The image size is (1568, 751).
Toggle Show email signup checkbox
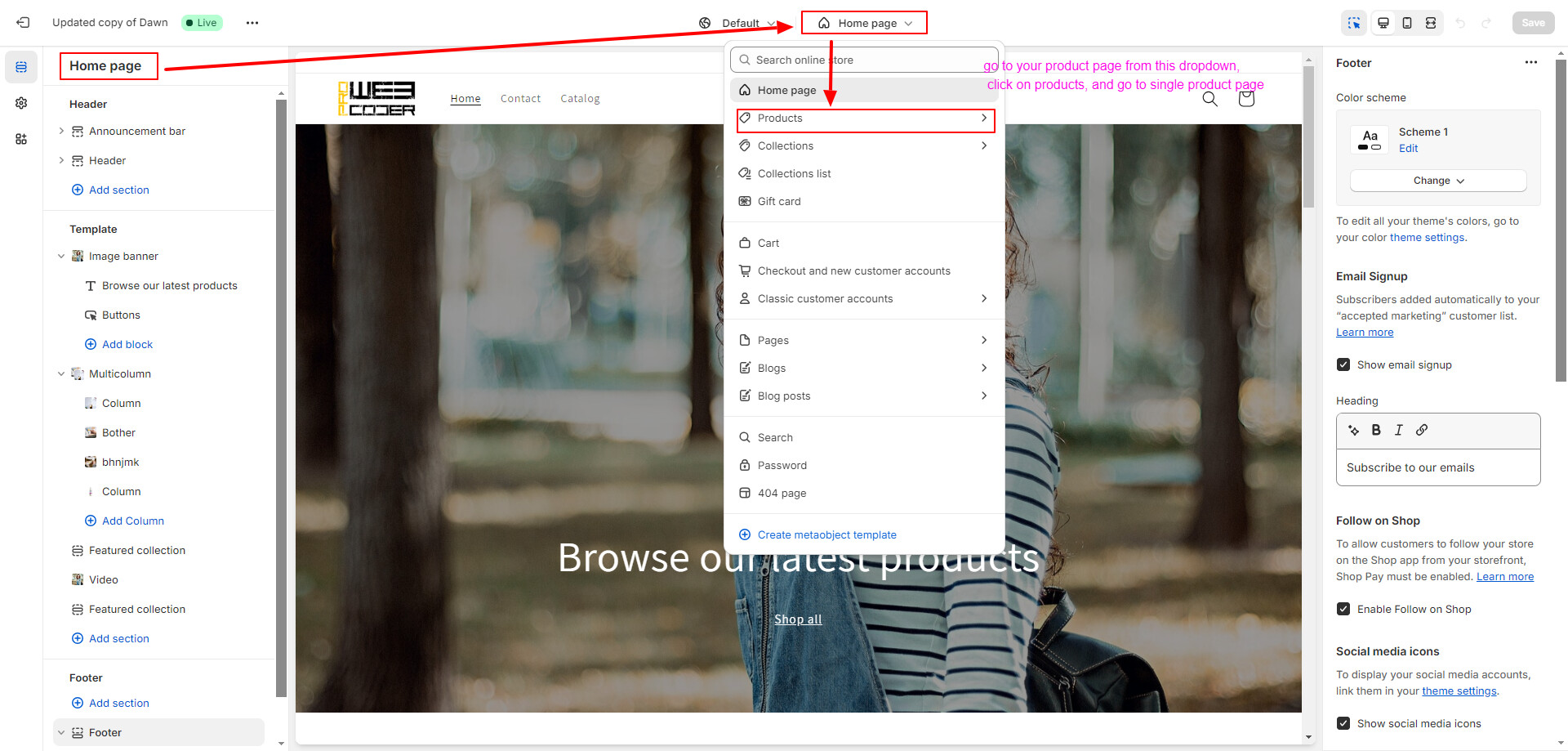pos(1343,364)
